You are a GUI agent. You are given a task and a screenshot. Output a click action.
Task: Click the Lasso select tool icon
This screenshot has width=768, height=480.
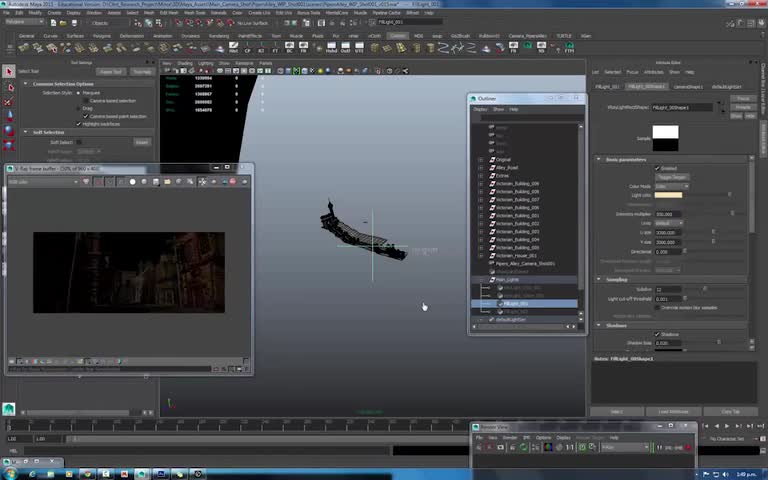pyautogui.click(x=9, y=85)
